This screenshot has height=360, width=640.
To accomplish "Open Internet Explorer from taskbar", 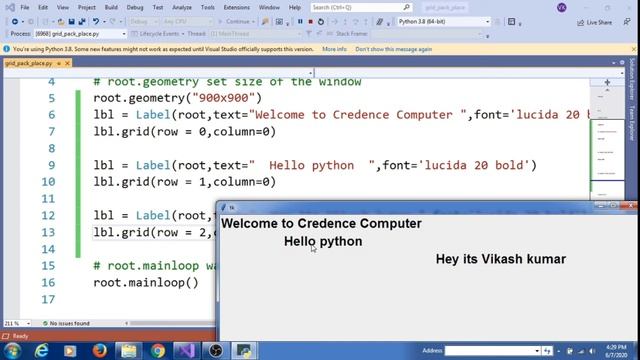I will 41,351.
